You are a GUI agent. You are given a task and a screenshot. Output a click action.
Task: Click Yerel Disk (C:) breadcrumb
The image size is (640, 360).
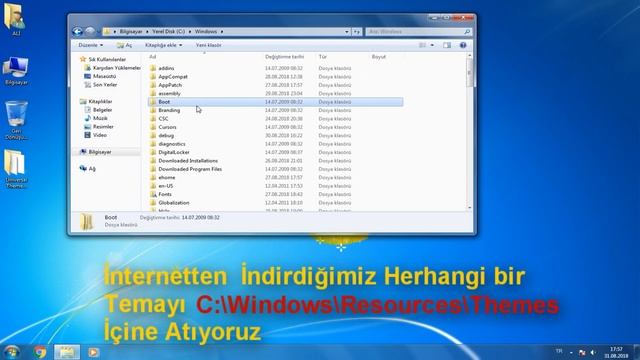coord(169,31)
